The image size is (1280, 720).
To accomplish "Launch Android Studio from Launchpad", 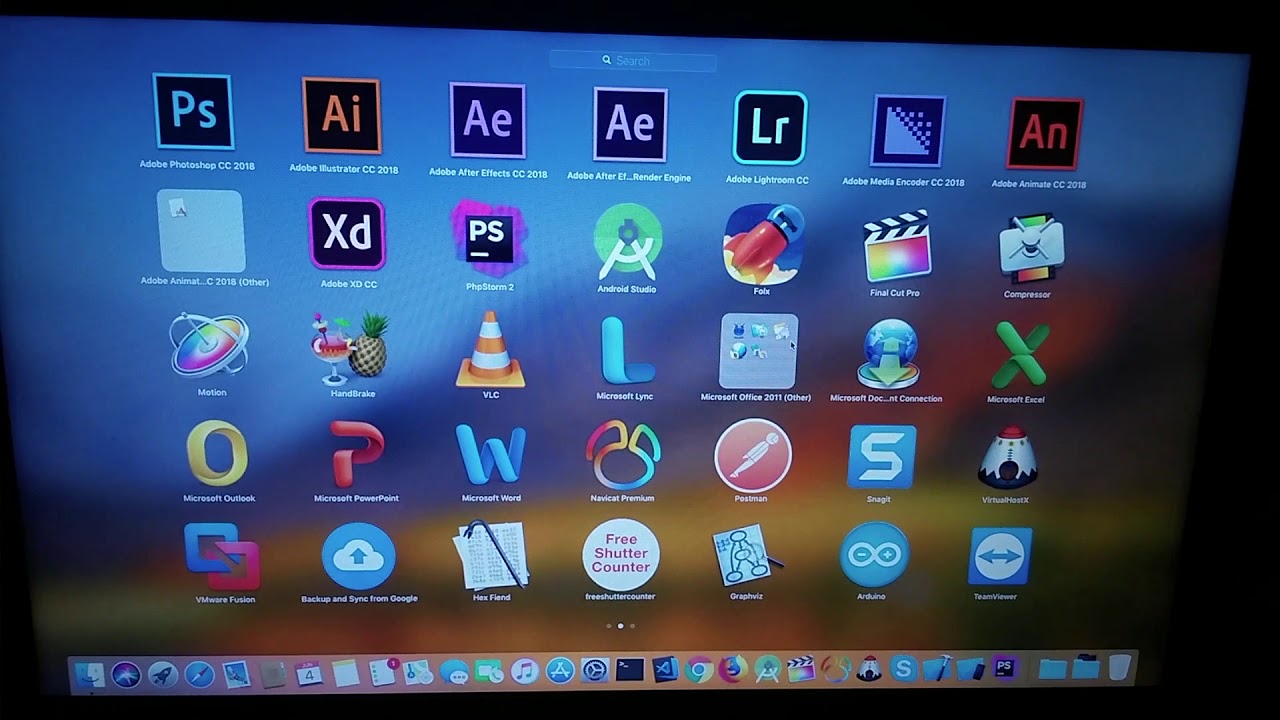I will tap(627, 241).
